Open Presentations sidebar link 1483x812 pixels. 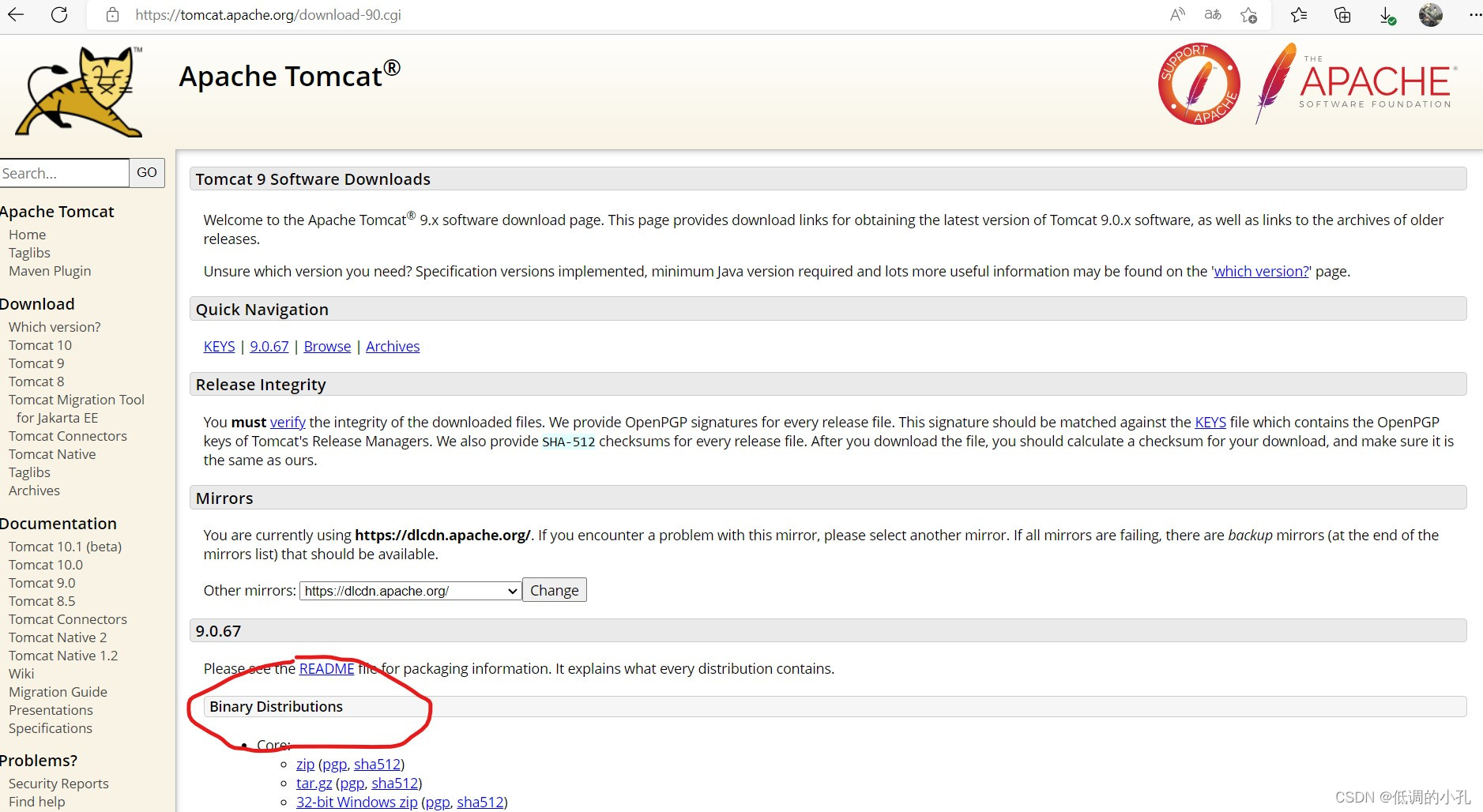pyautogui.click(x=51, y=710)
